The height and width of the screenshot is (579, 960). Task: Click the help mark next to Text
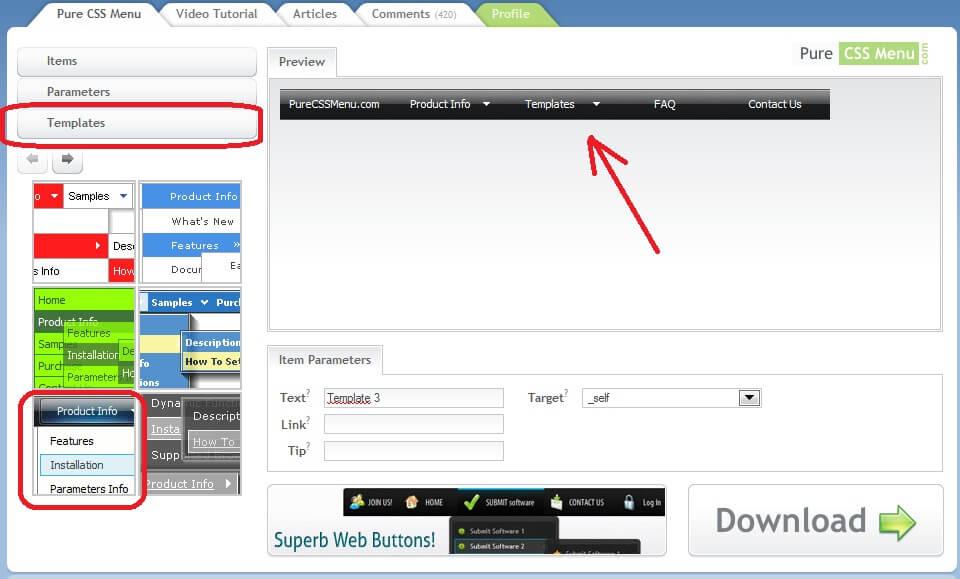pos(308,392)
